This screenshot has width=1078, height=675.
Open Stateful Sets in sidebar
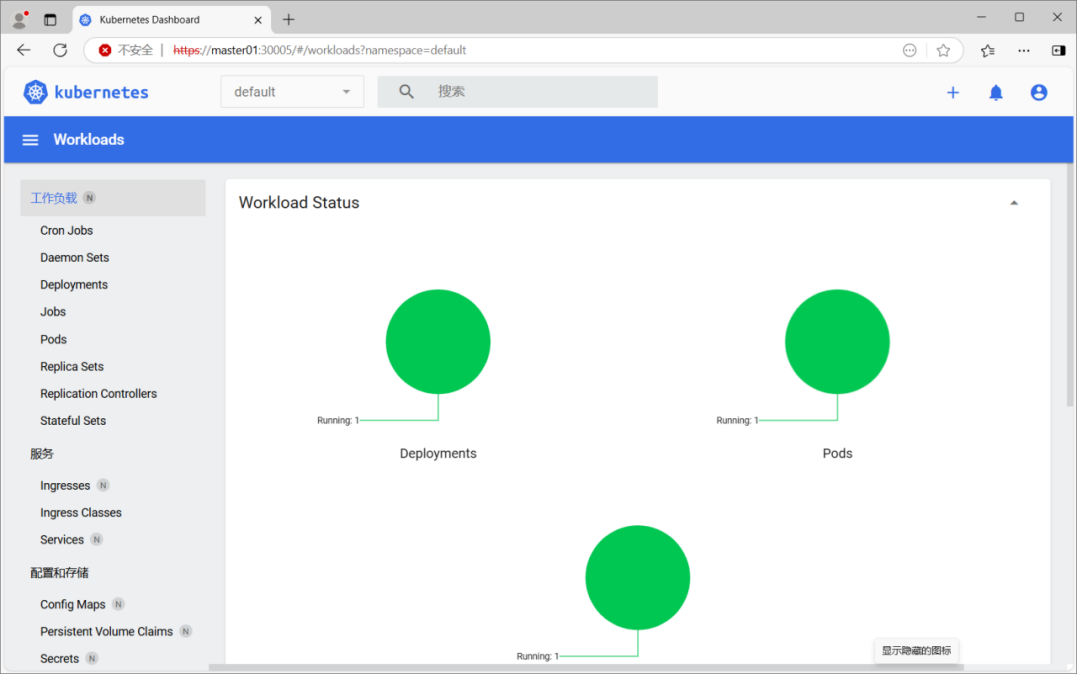click(73, 421)
